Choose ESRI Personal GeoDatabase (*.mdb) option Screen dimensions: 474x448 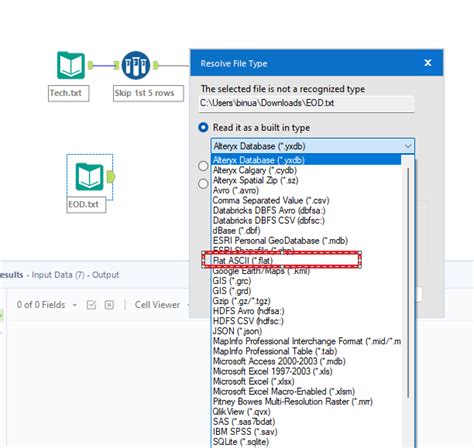(306, 241)
